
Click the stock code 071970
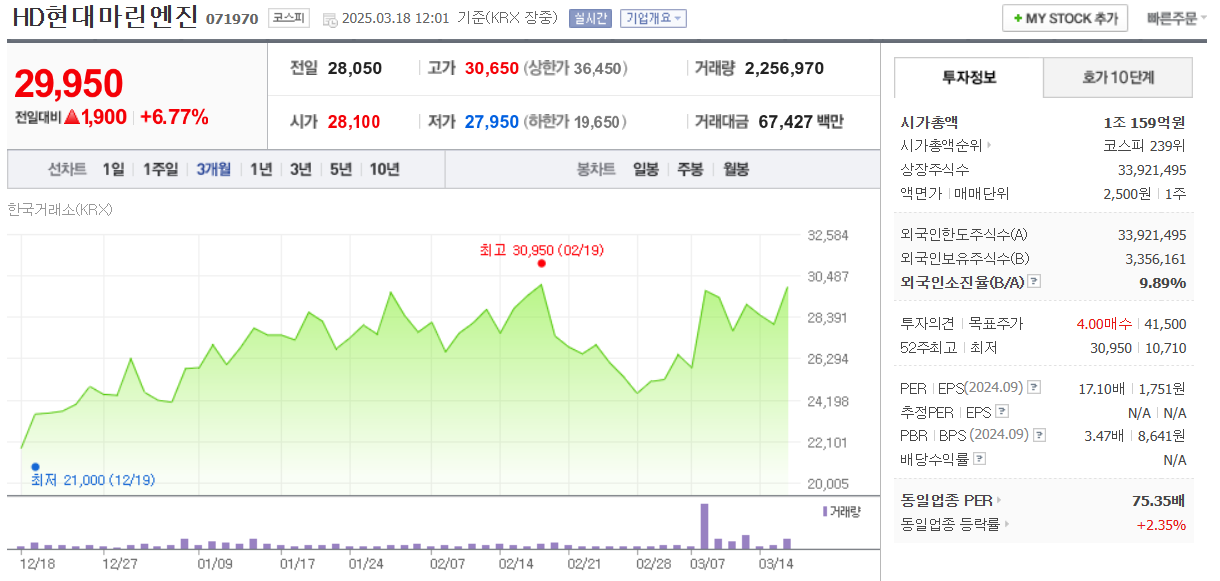coord(232,19)
